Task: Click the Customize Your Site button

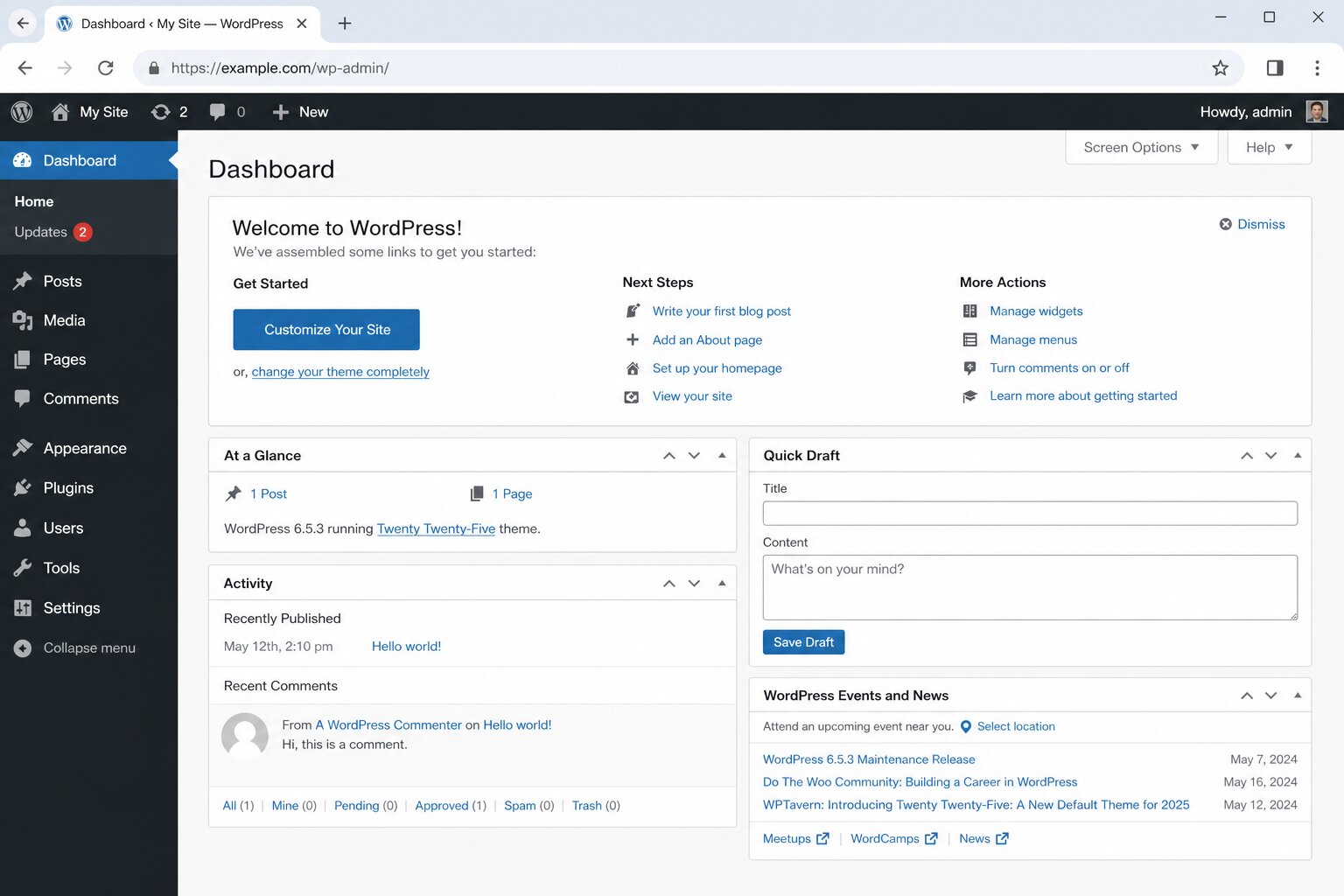Action: pos(326,330)
